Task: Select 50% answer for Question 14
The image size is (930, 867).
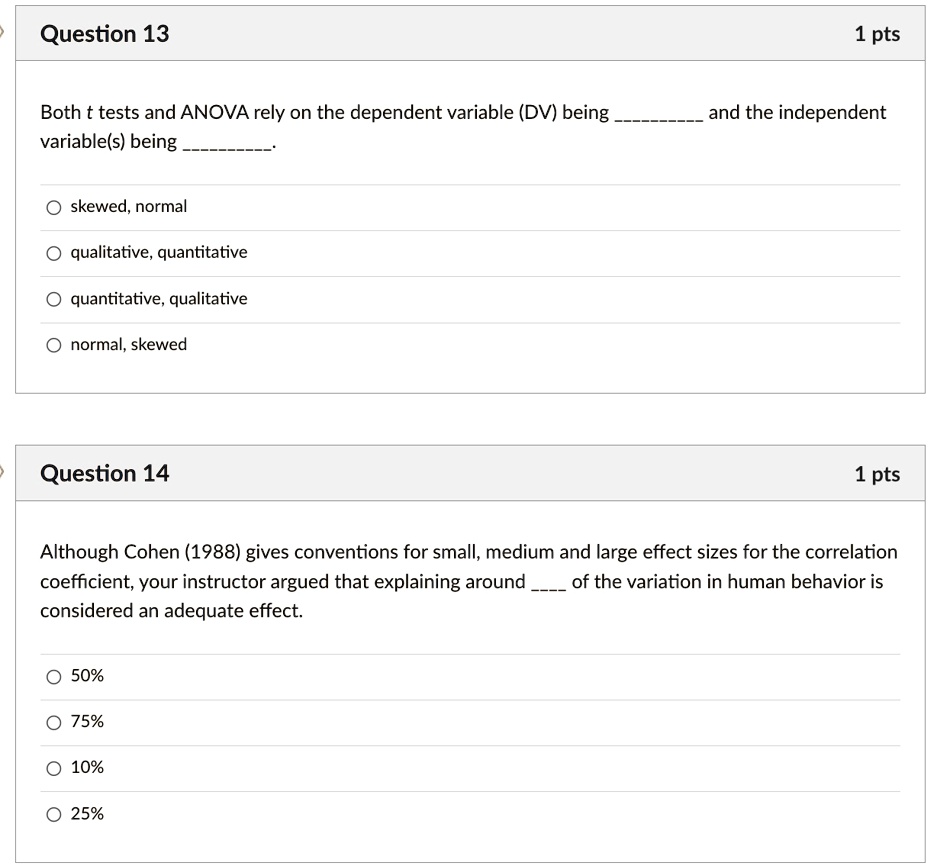Action: pyautogui.click(x=54, y=677)
